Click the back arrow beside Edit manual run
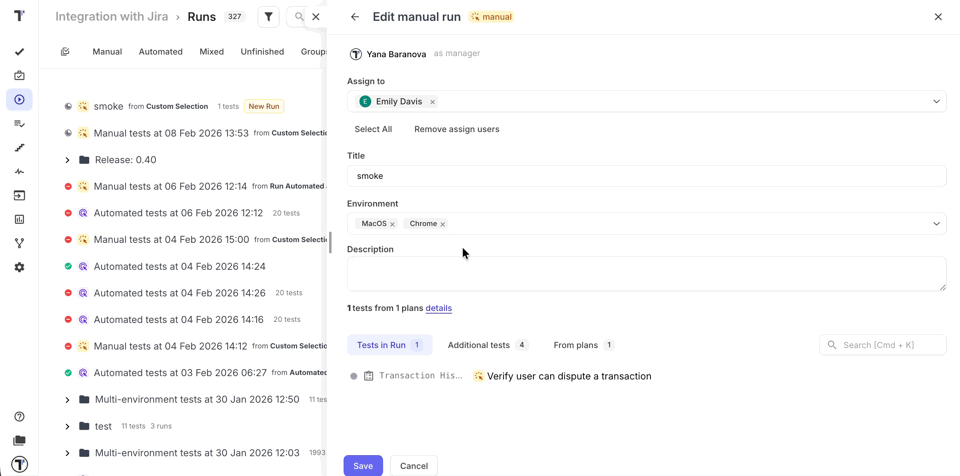This screenshot has height=476, width=960. 355,17
